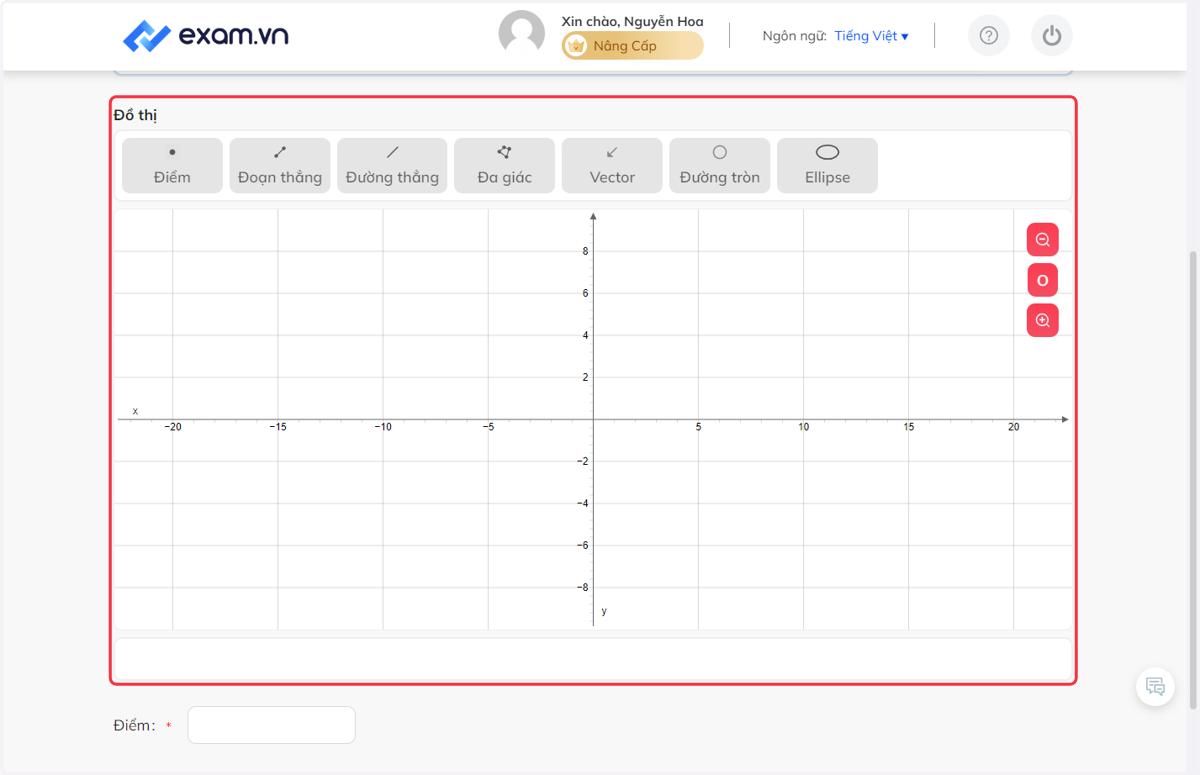
Task: Click the "Điểm:" label beside input
Action: click(x=135, y=725)
